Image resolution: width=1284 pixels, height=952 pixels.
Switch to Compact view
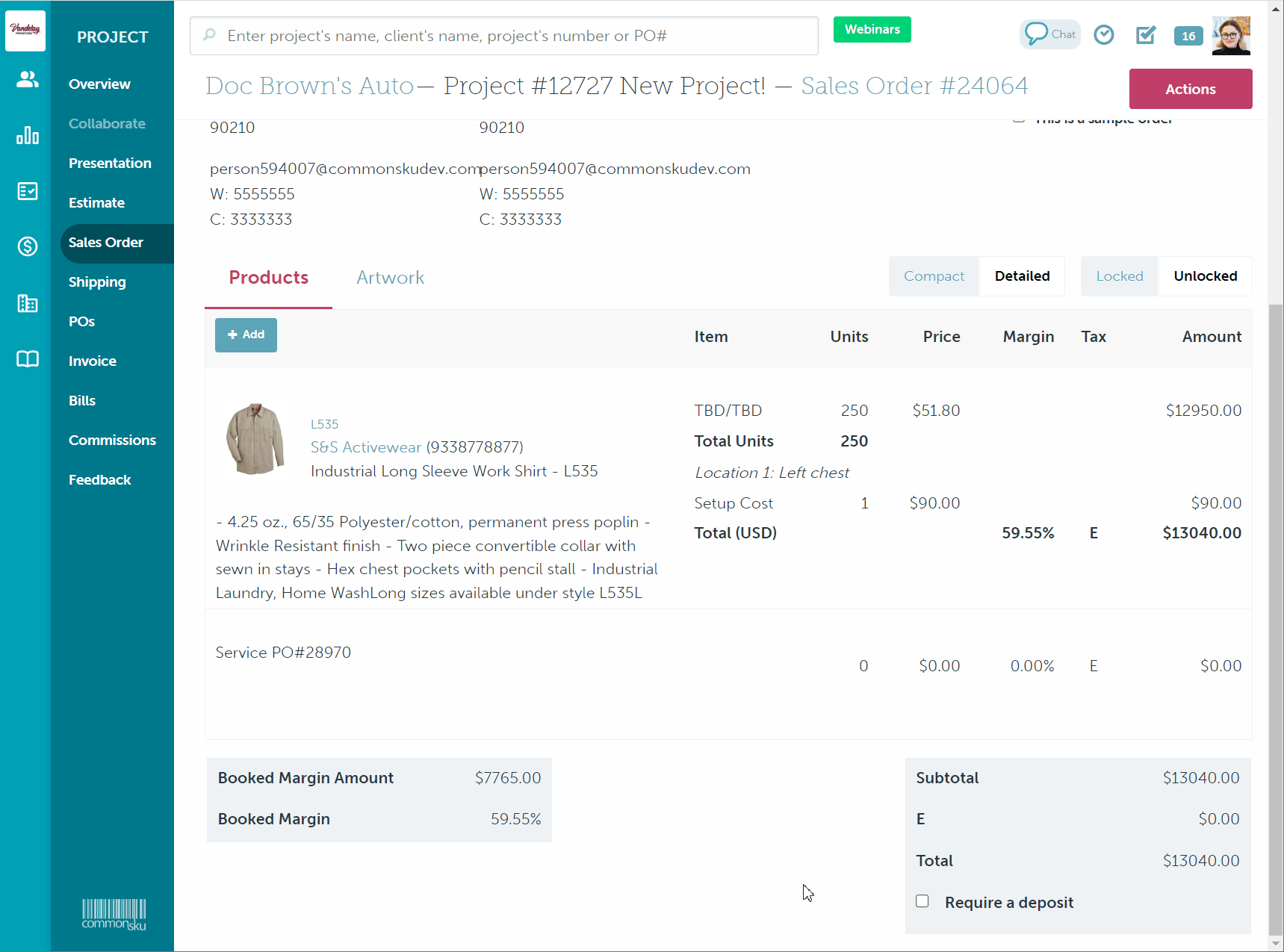933,276
